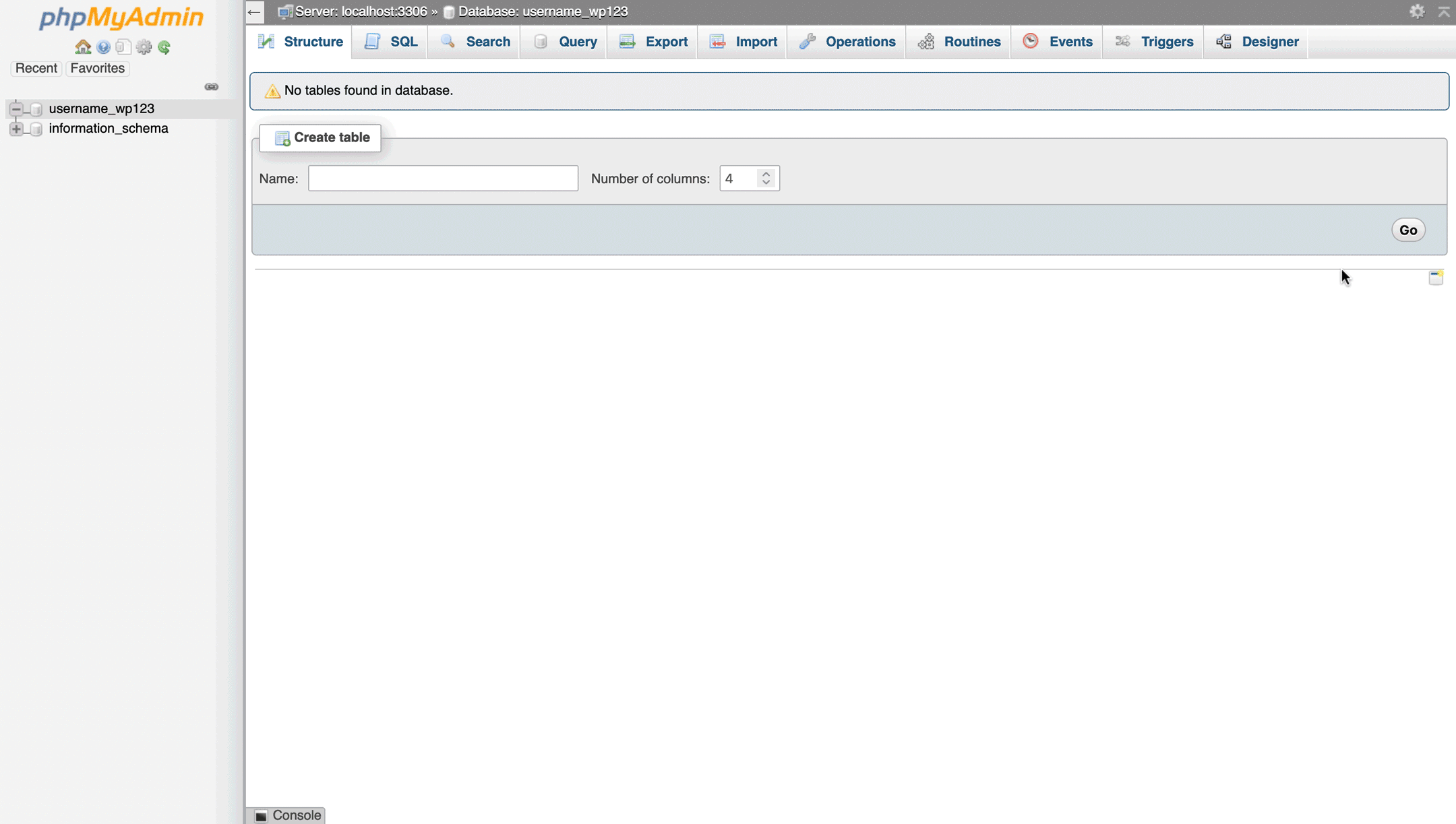Viewport: 1456px width, 824px height.
Task: Select username_wp123 in the navigation tree
Action: pos(102,108)
